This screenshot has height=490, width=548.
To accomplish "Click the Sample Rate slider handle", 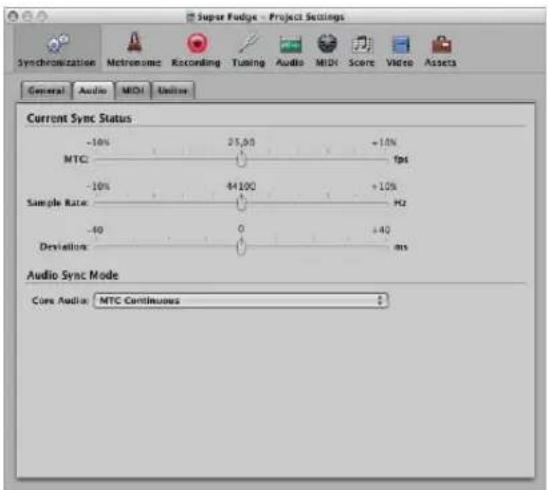I will tap(241, 203).
